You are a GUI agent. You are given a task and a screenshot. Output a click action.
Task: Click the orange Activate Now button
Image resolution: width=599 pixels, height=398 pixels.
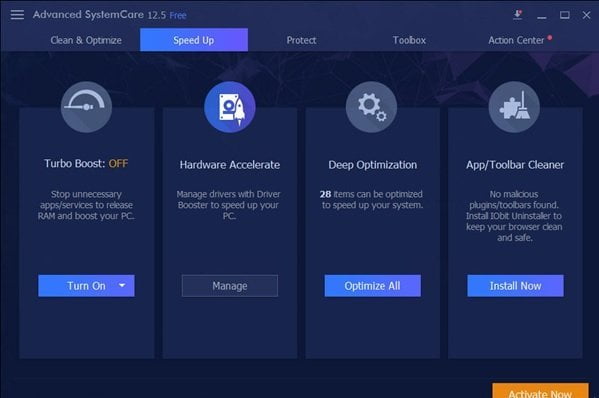tap(540, 391)
